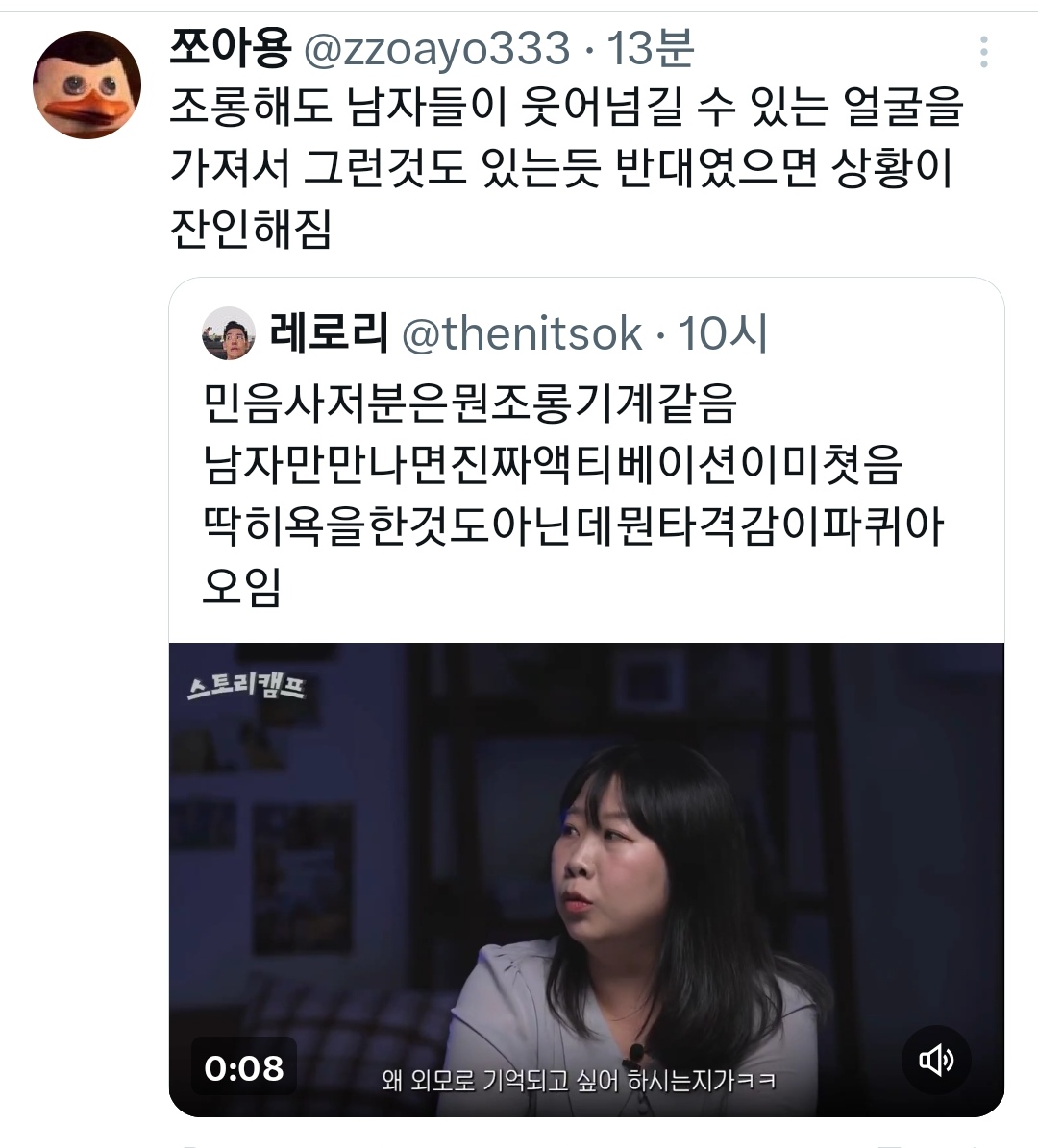The height and width of the screenshot is (1148, 1038).
Task: Open 레로리's small profile picture
Action: (229, 333)
